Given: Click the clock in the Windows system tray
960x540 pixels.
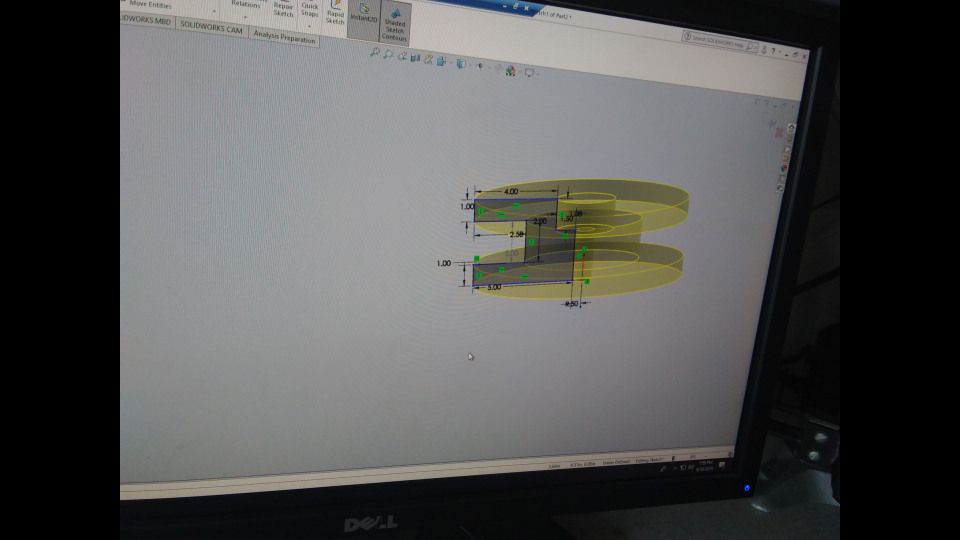Looking at the screenshot, I should (706, 466).
